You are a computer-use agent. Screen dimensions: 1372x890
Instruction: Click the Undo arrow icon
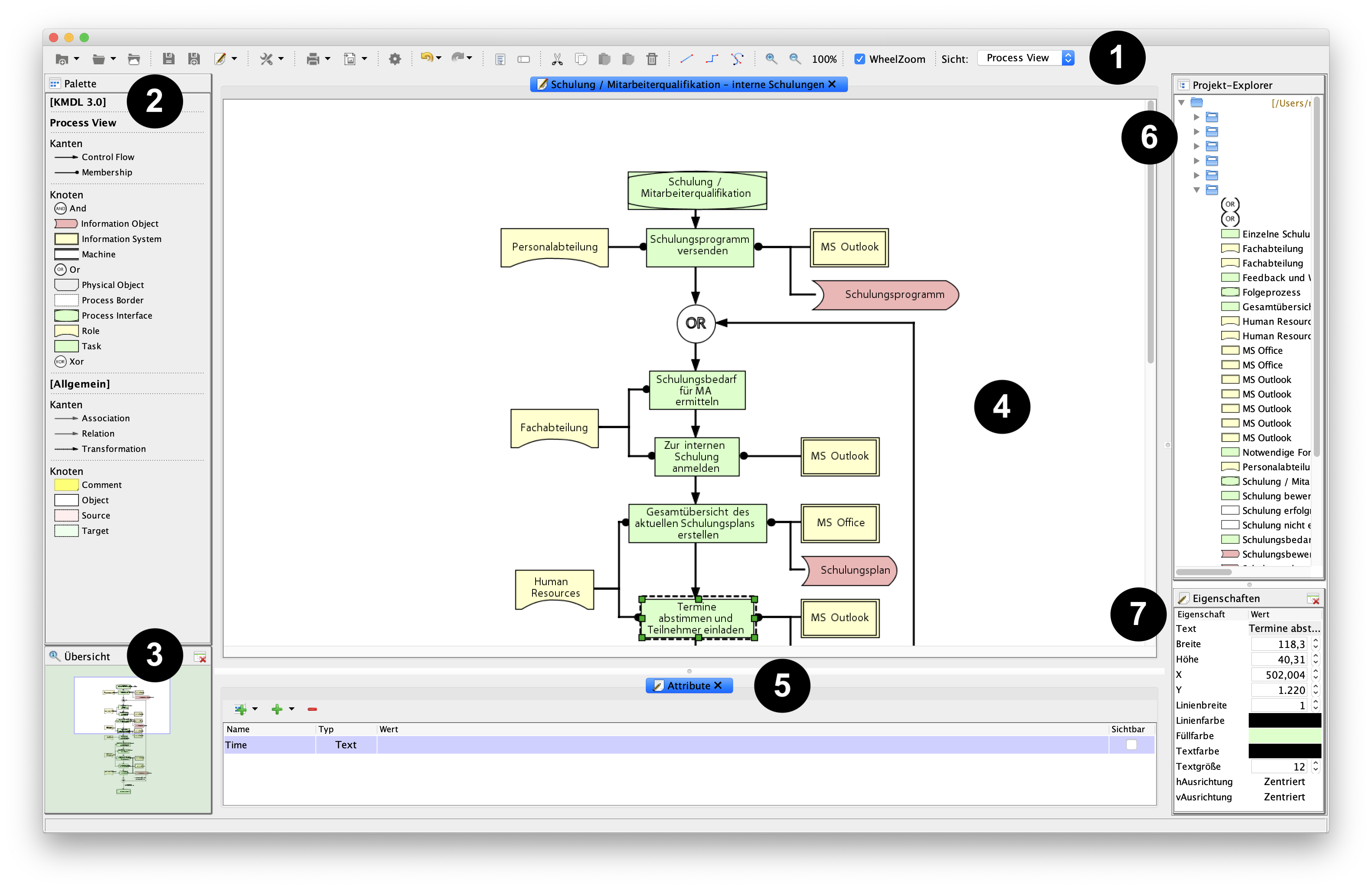click(x=426, y=58)
